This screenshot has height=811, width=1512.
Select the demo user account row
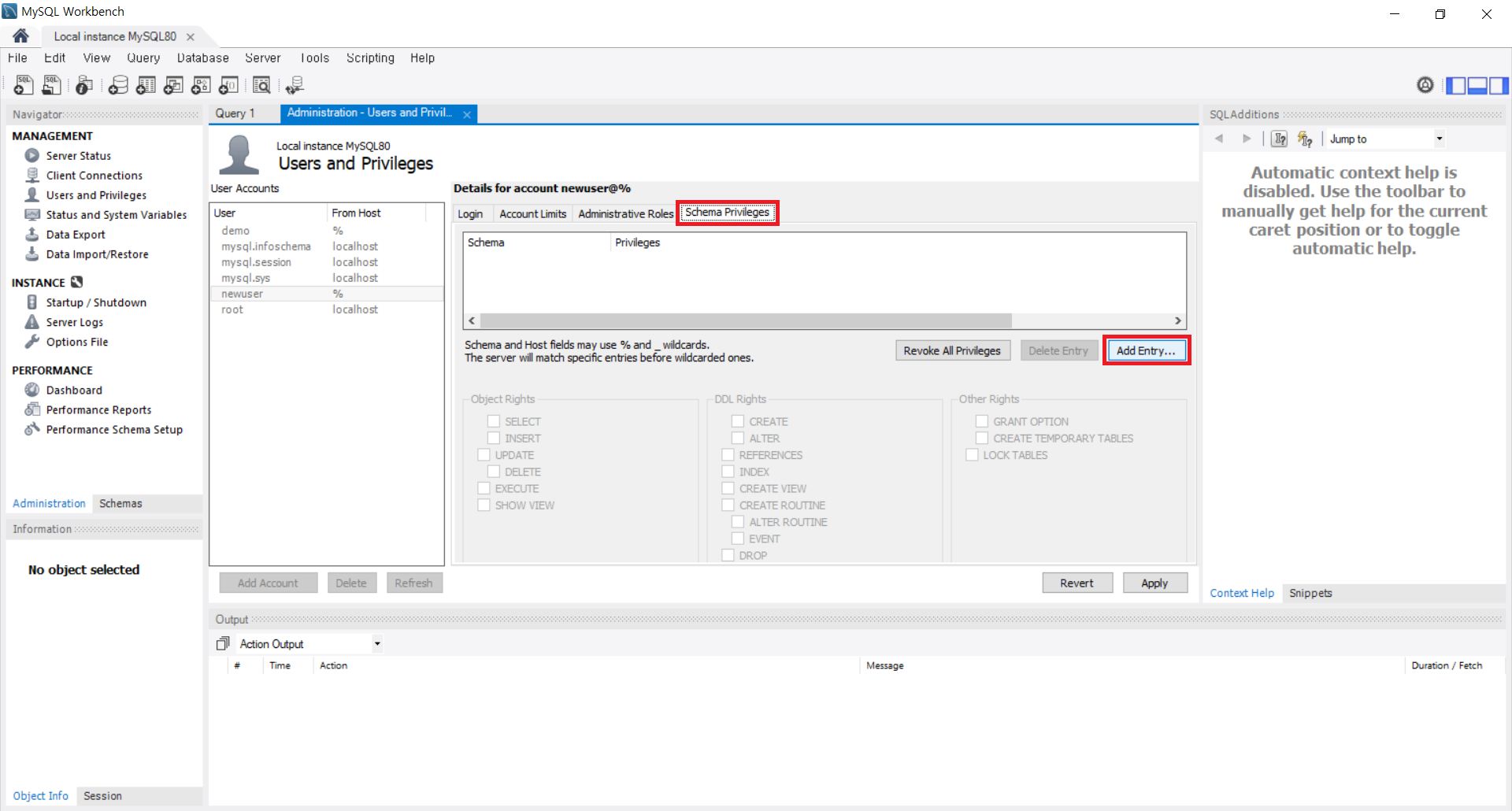[326, 231]
